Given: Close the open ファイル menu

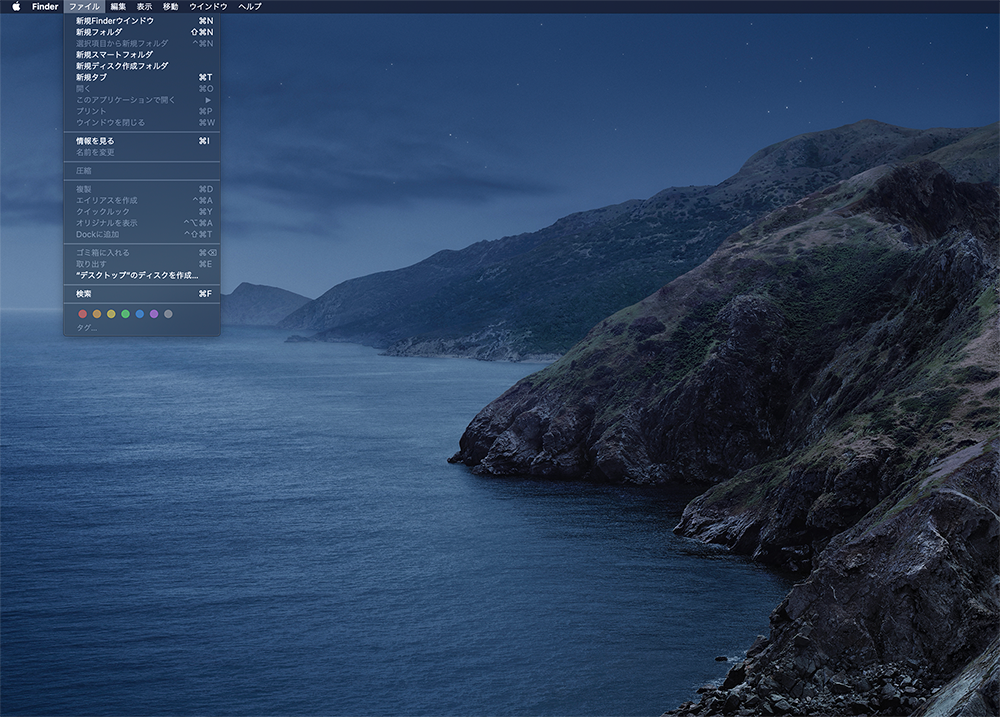Looking at the screenshot, I should tap(84, 6).
